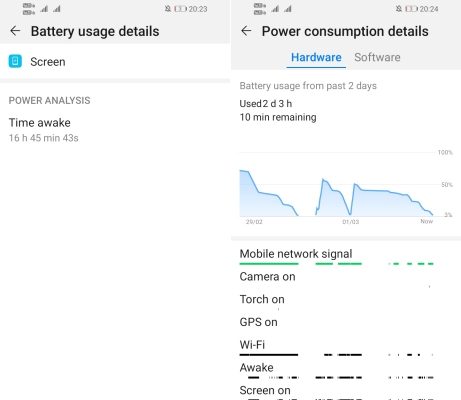Tap the Mobile network signal timeline bar
461x400 pixels.
pyautogui.click(x=337, y=264)
